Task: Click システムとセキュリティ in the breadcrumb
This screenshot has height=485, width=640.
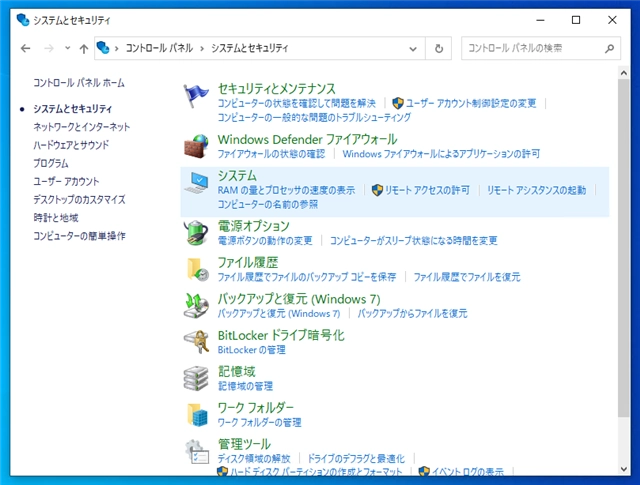Action: [x=249, y=48]
